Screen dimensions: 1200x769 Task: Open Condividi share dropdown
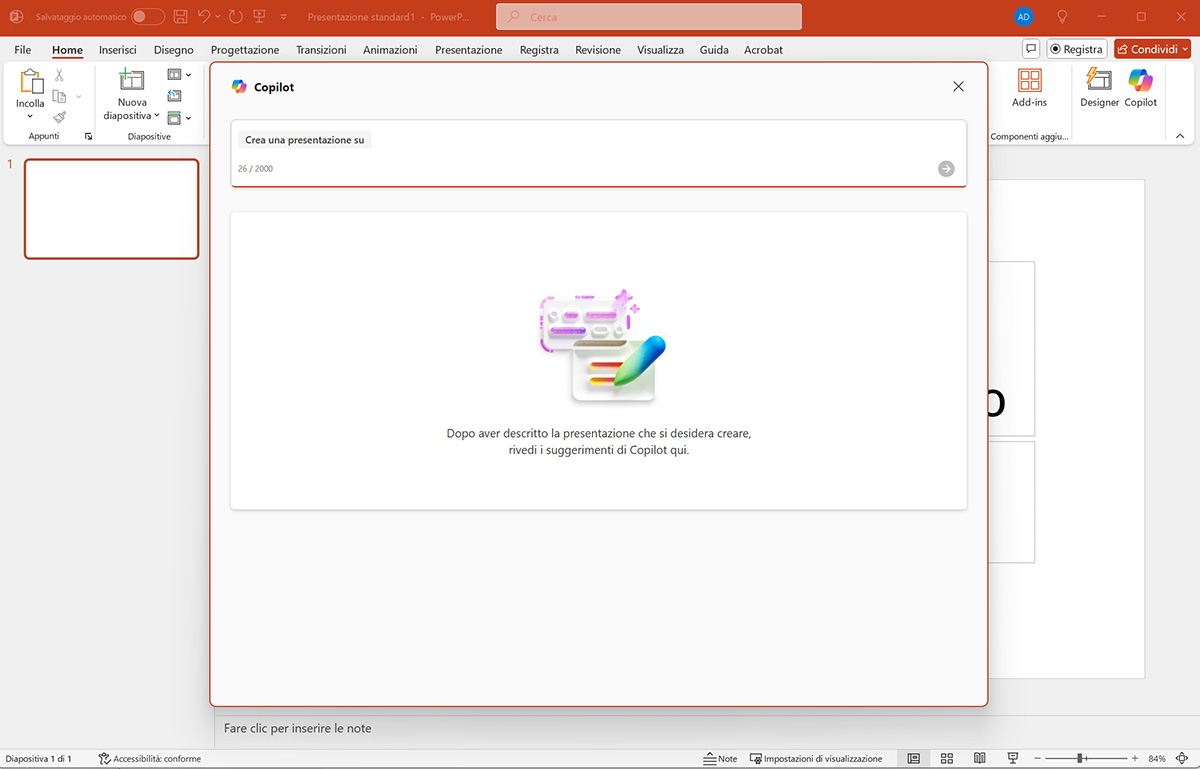click(x=1186, y=49)
